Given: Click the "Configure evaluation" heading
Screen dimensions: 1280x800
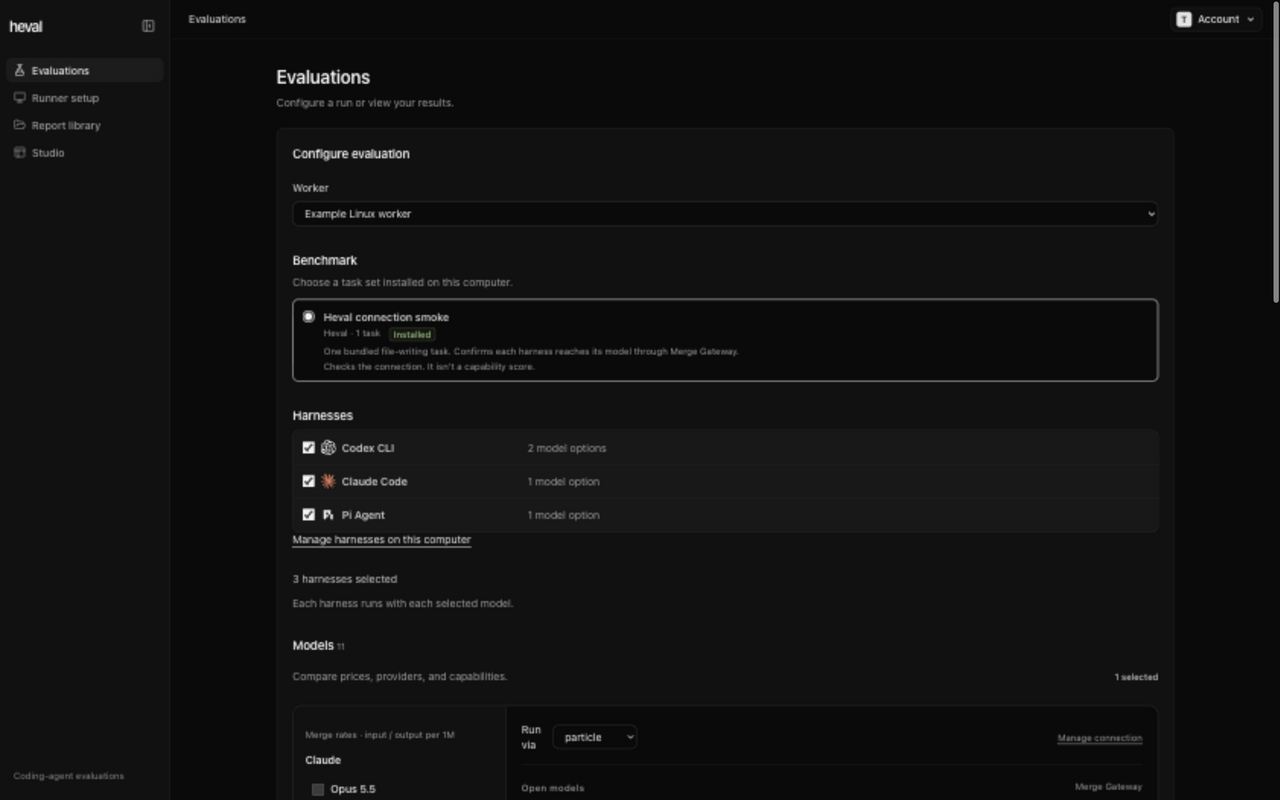Looking at the screenshot, I should 351,154.
